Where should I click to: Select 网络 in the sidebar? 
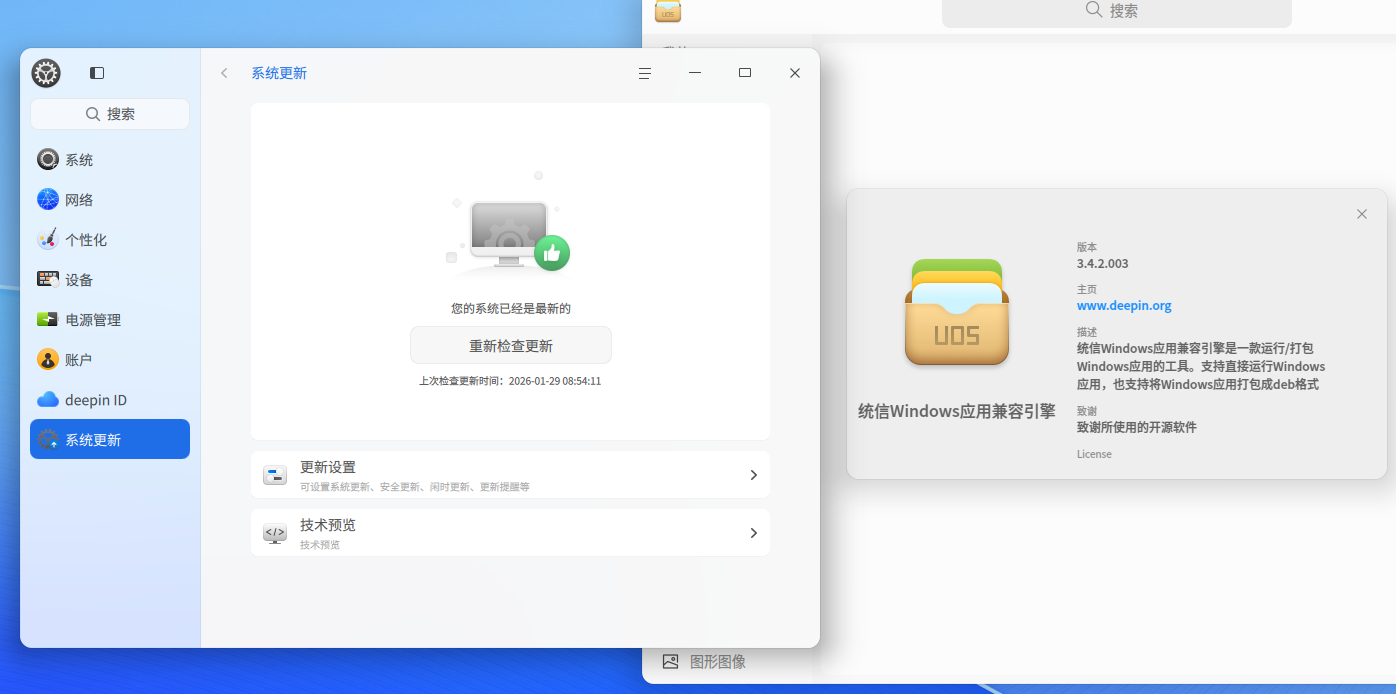coord(110,199)
